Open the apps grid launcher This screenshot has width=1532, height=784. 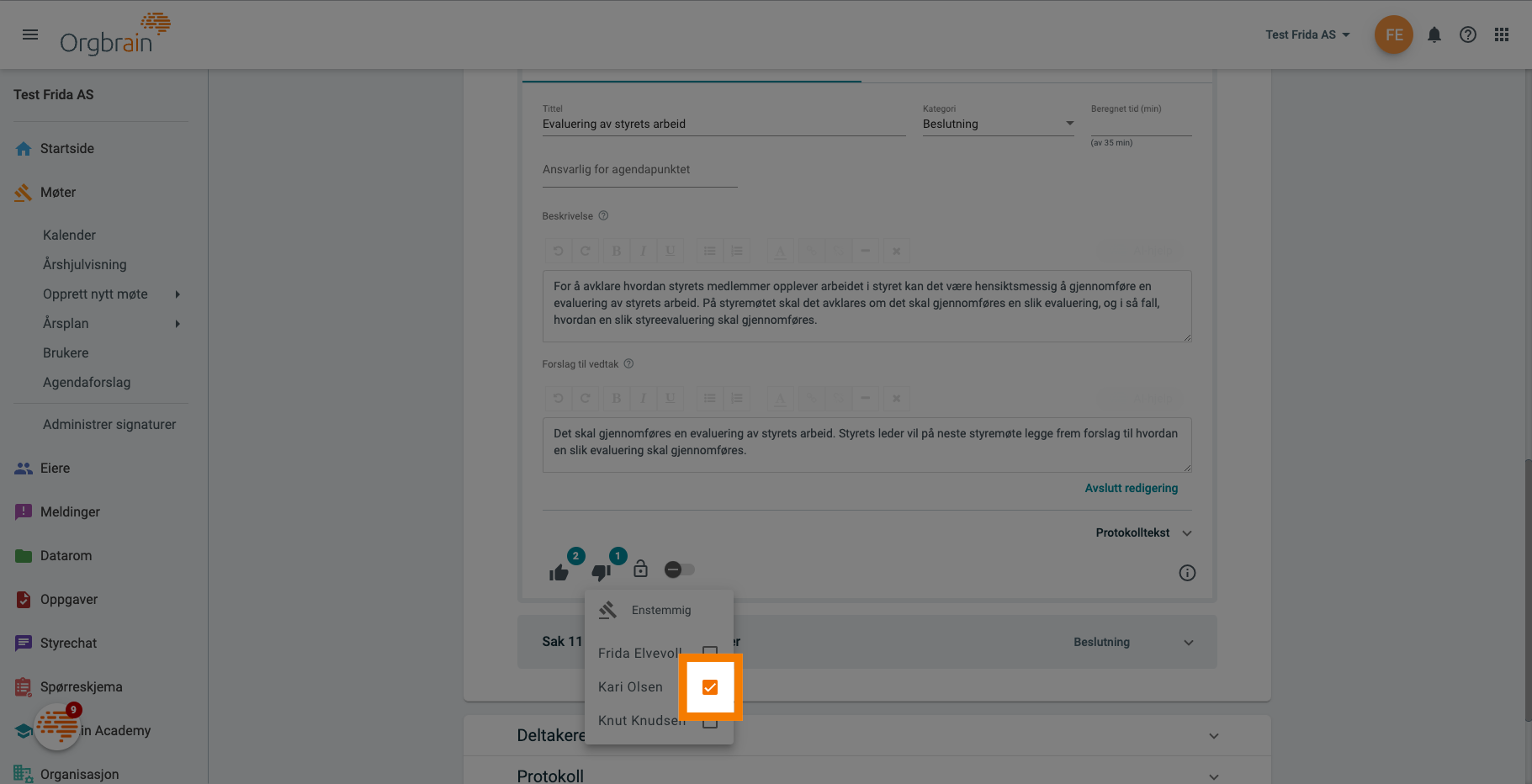1502,34
